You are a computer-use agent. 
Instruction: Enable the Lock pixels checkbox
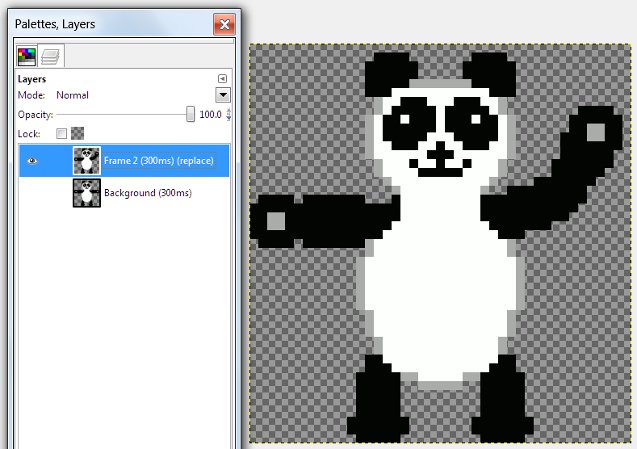tap(61, 133)
